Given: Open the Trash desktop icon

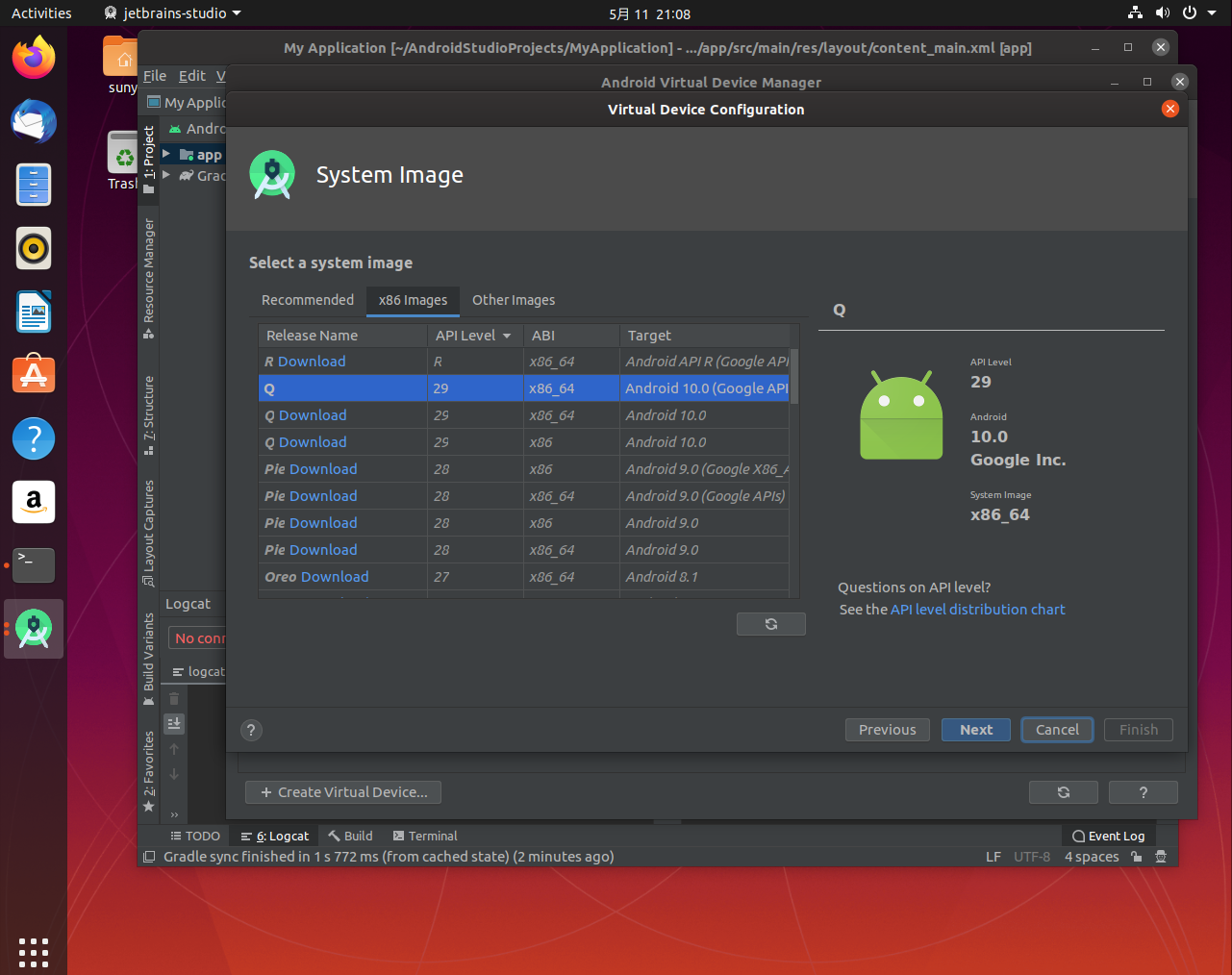Looking at the screenshot, I should click(x=122, y=160).
